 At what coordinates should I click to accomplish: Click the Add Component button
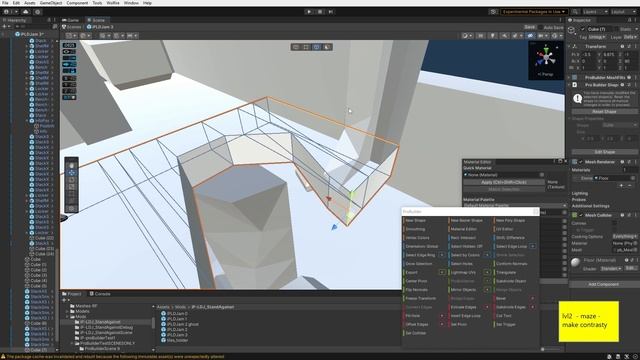tap(604, 284)
